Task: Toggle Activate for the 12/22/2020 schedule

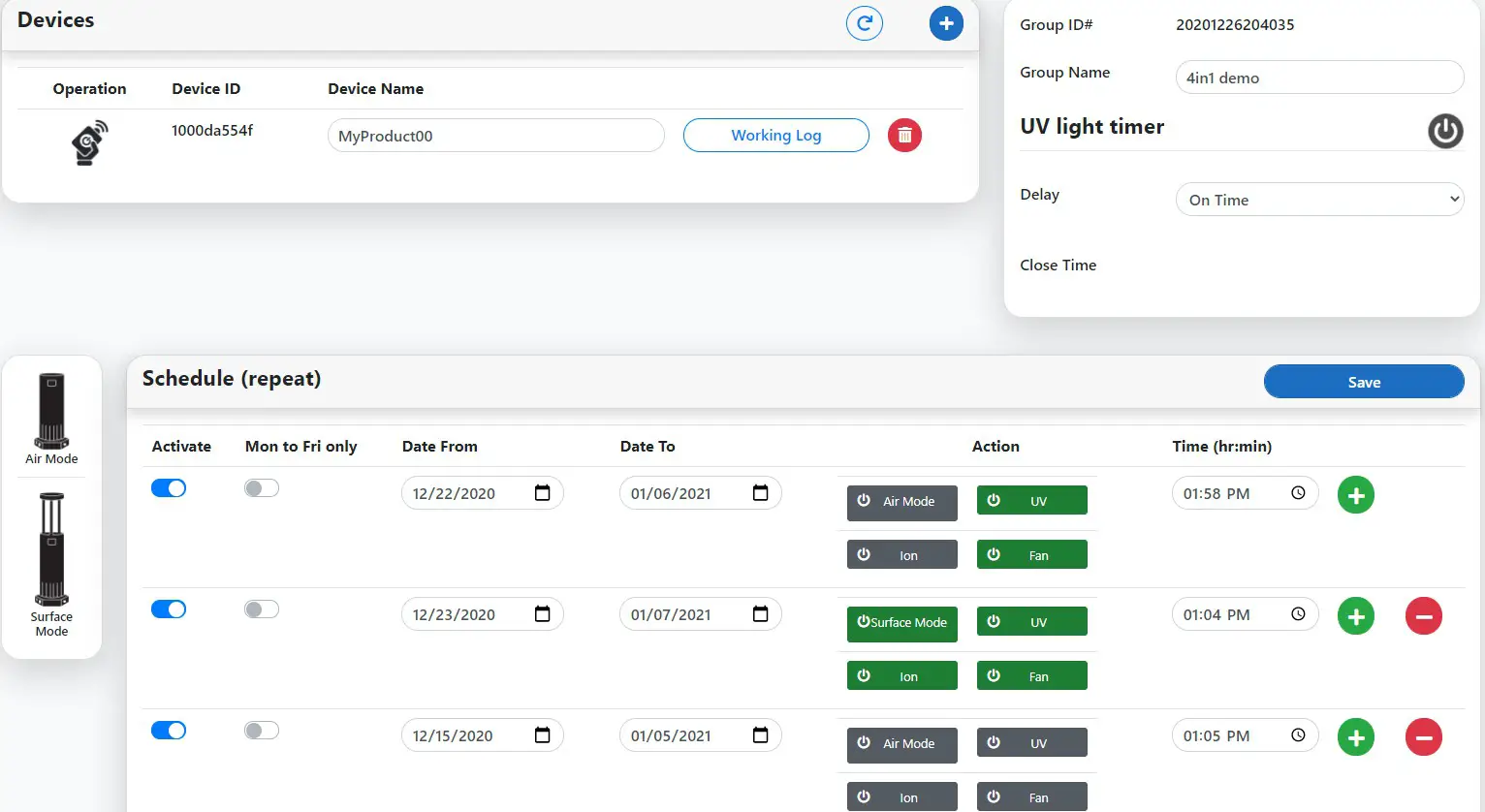Action: click(169, 488)
